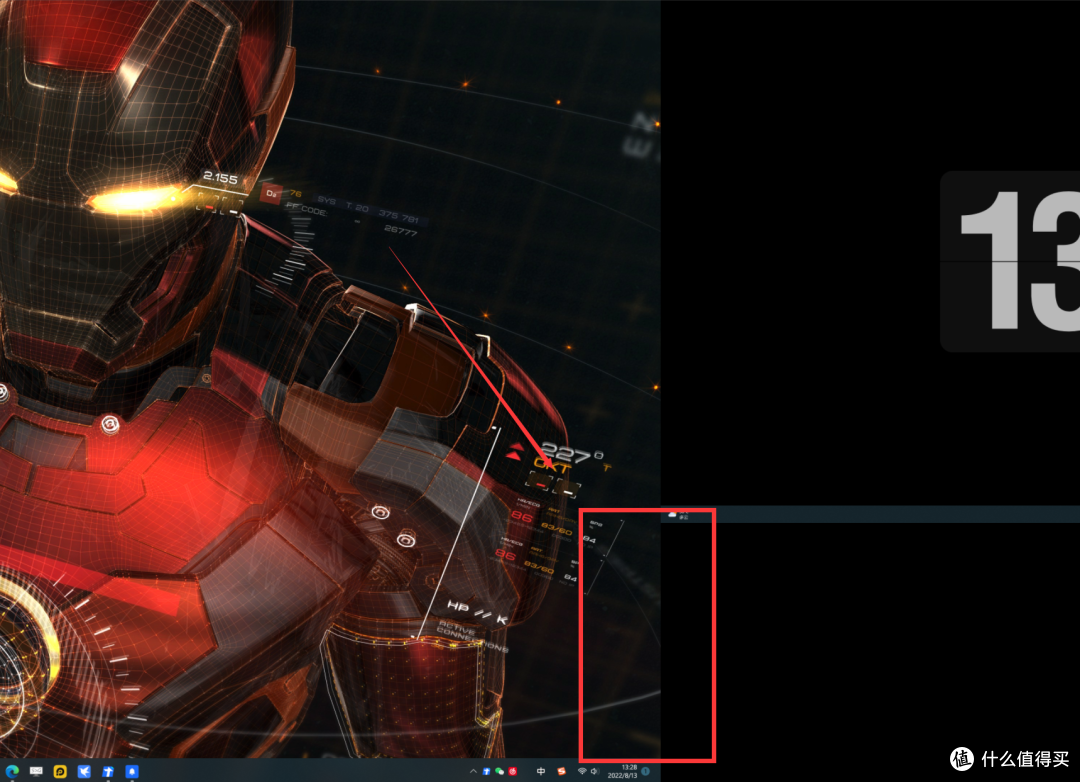This screenshot has height=782, width=1080.
Task: Launch the yellow P app on taskbar
Action: (x=60, y=771)
